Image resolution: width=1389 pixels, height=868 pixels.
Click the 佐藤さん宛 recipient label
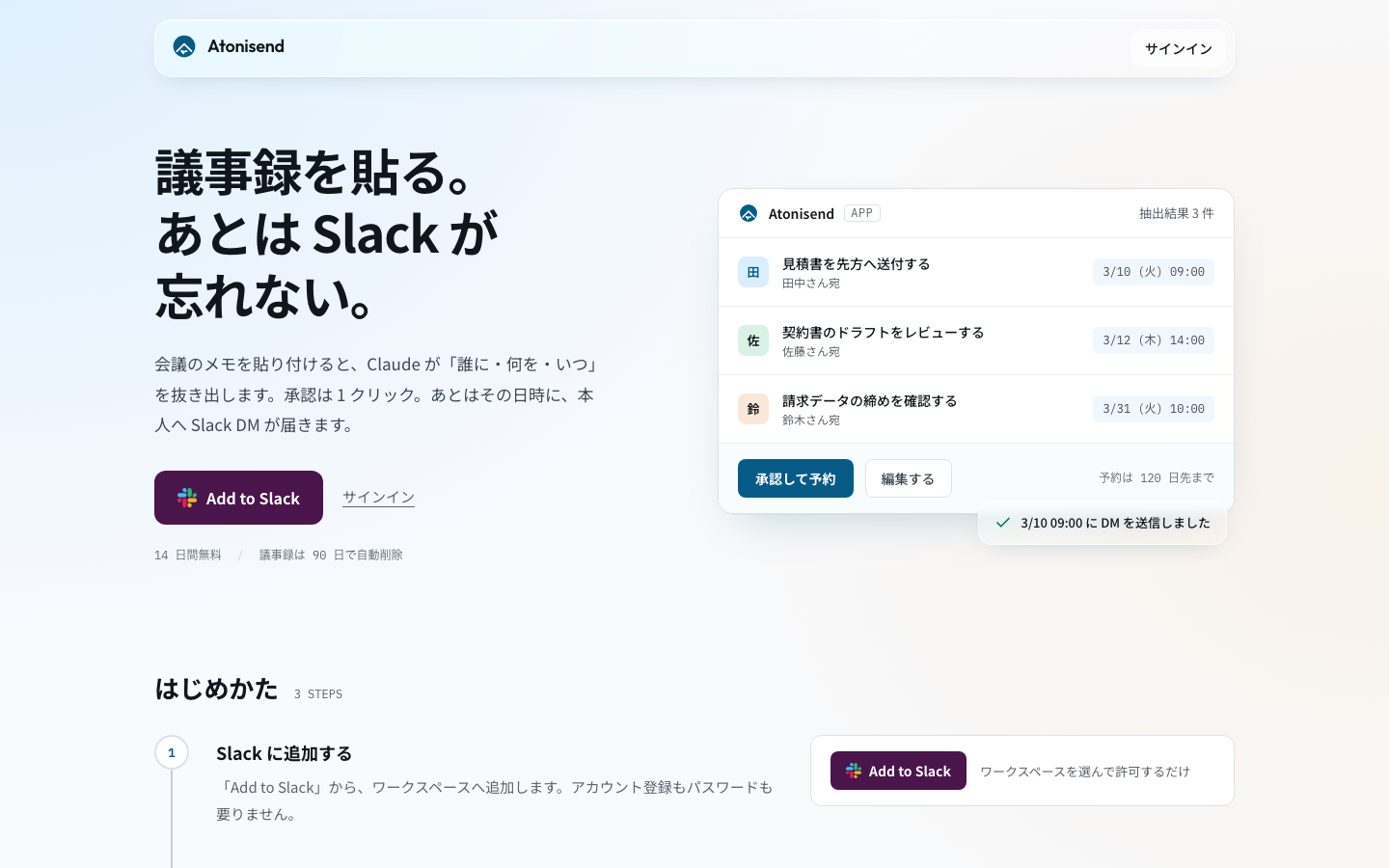pos(811,352)
